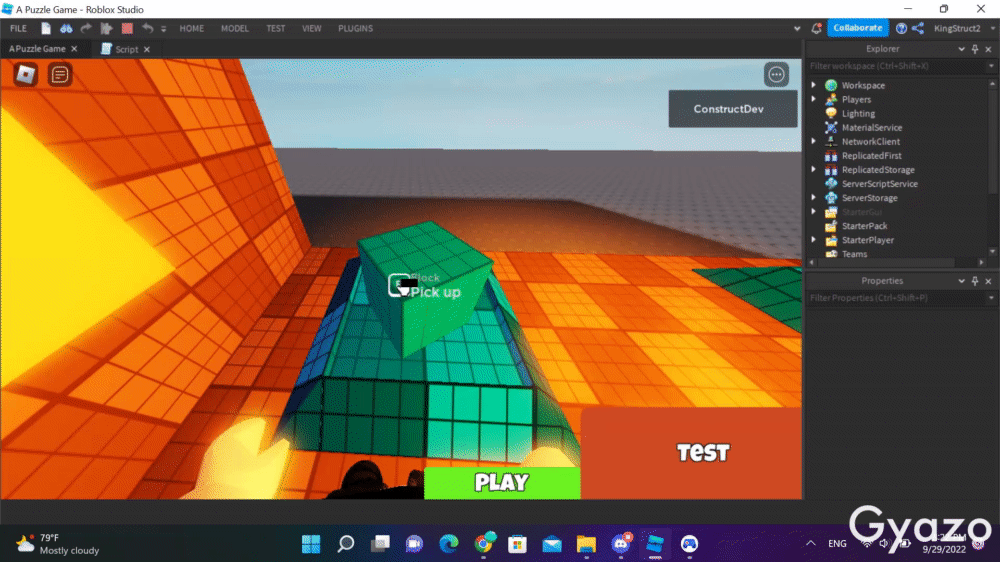Collapse the ribbon with the chevron arrow
Screen dimensions: 1000x562
tap(797, 29)
